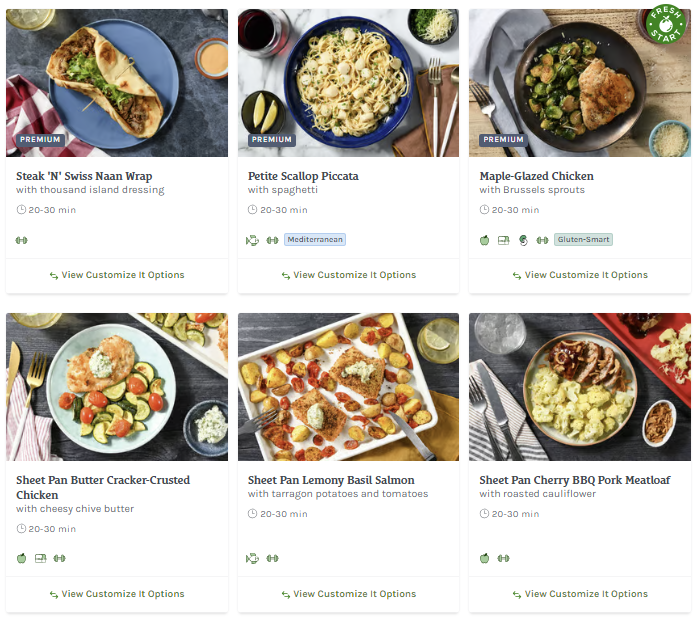
Task: Click Mediterranean tag on Petite Scallop Piccata
Action: tap(315, 240)
